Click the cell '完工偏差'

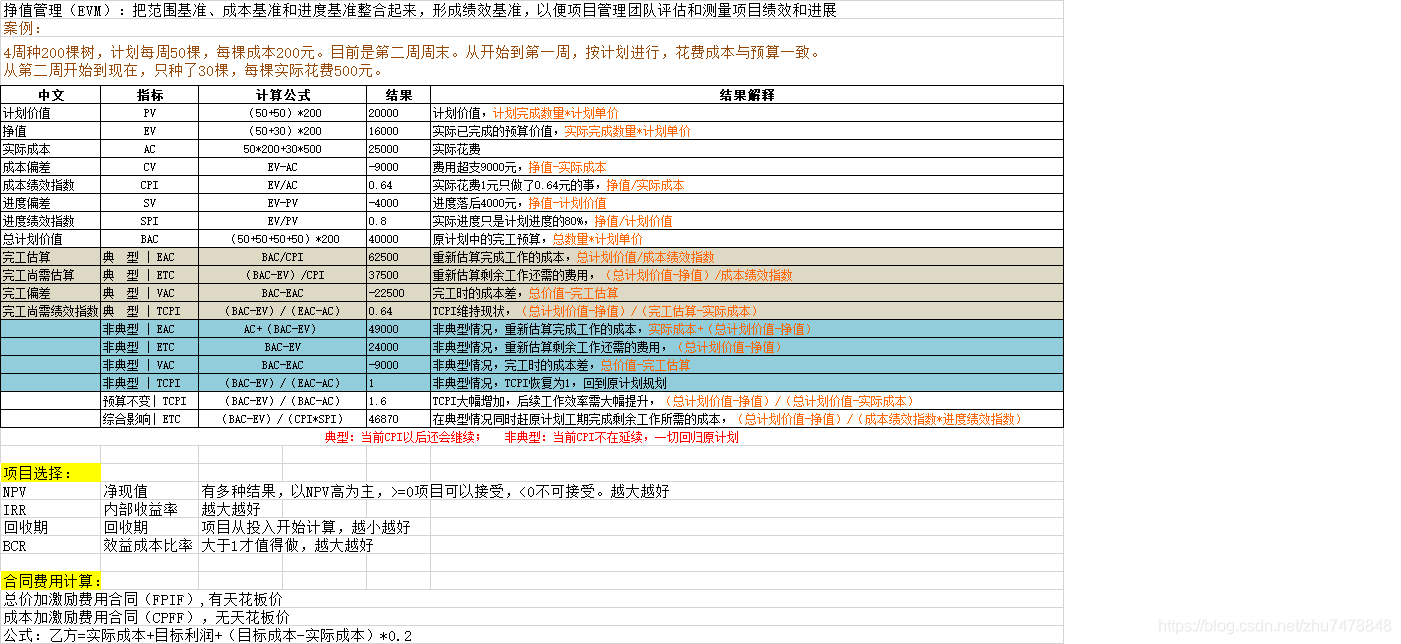click(51, 293)
